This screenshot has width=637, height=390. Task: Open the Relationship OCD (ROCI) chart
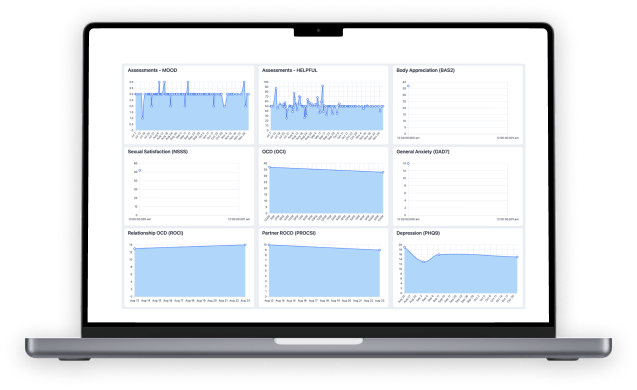[189, 268]
